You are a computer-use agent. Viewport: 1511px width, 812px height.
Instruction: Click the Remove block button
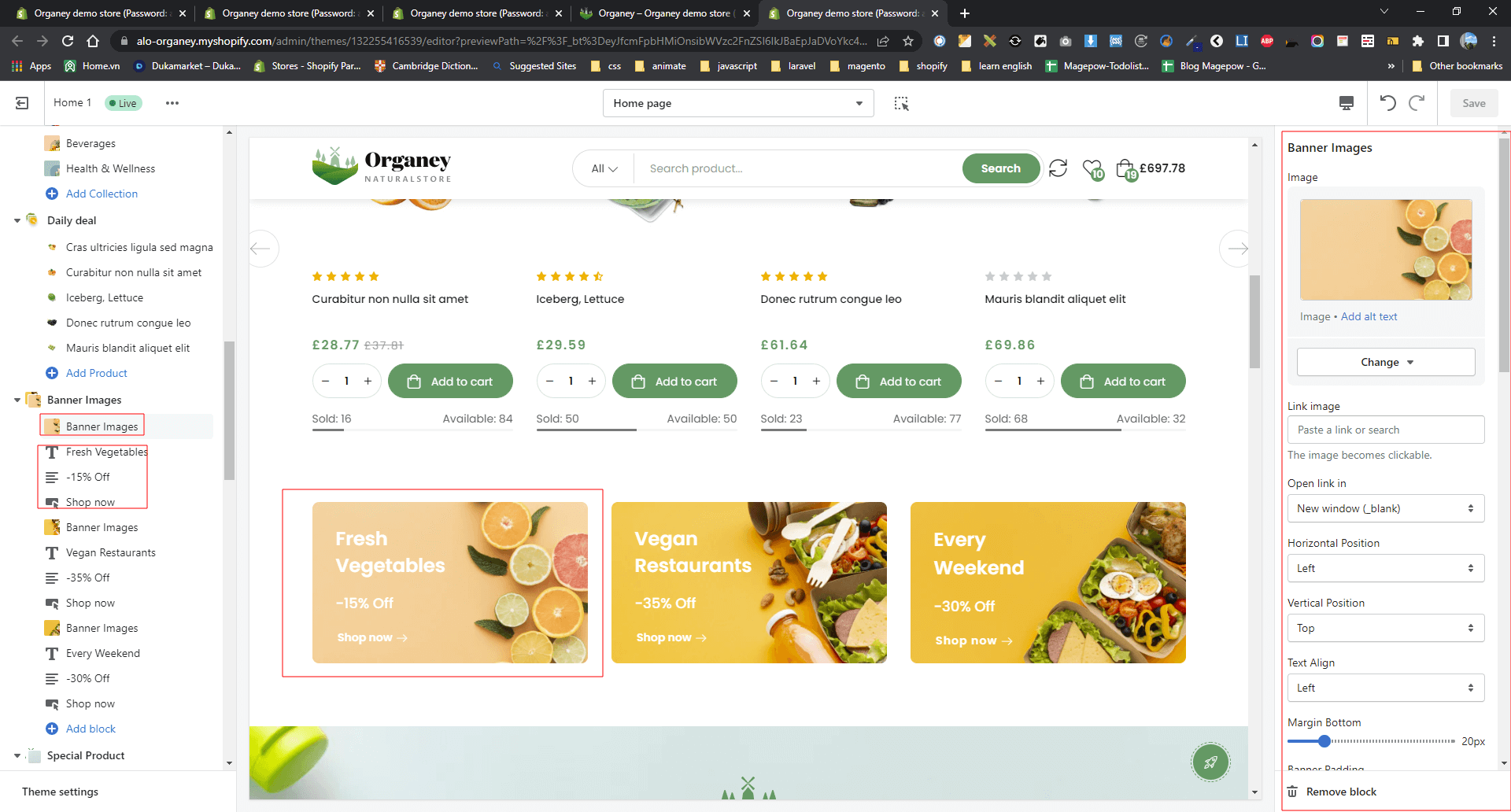click(x=1341, y=792)
